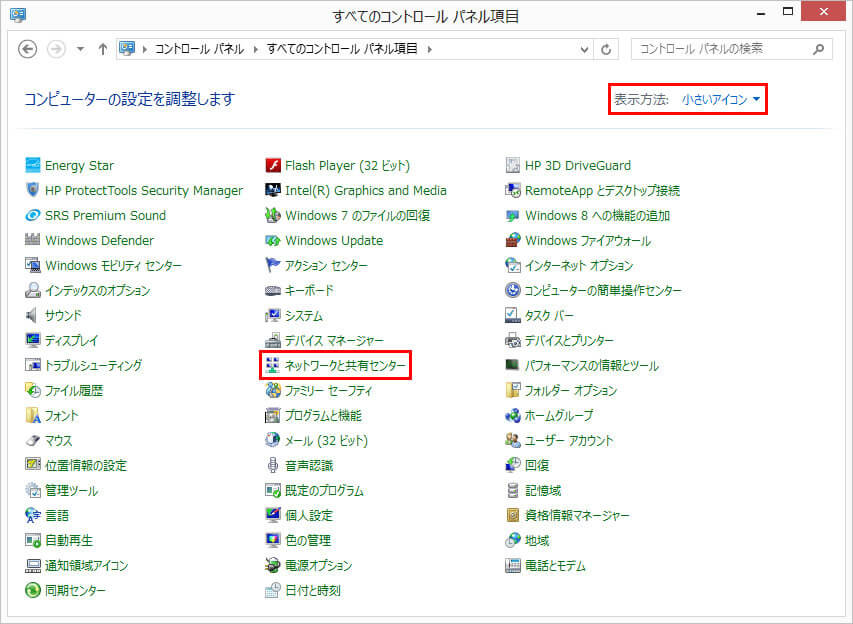
Task: Click the 電源オプション icon
Action: pyautogui.click(x=273, y=565)
